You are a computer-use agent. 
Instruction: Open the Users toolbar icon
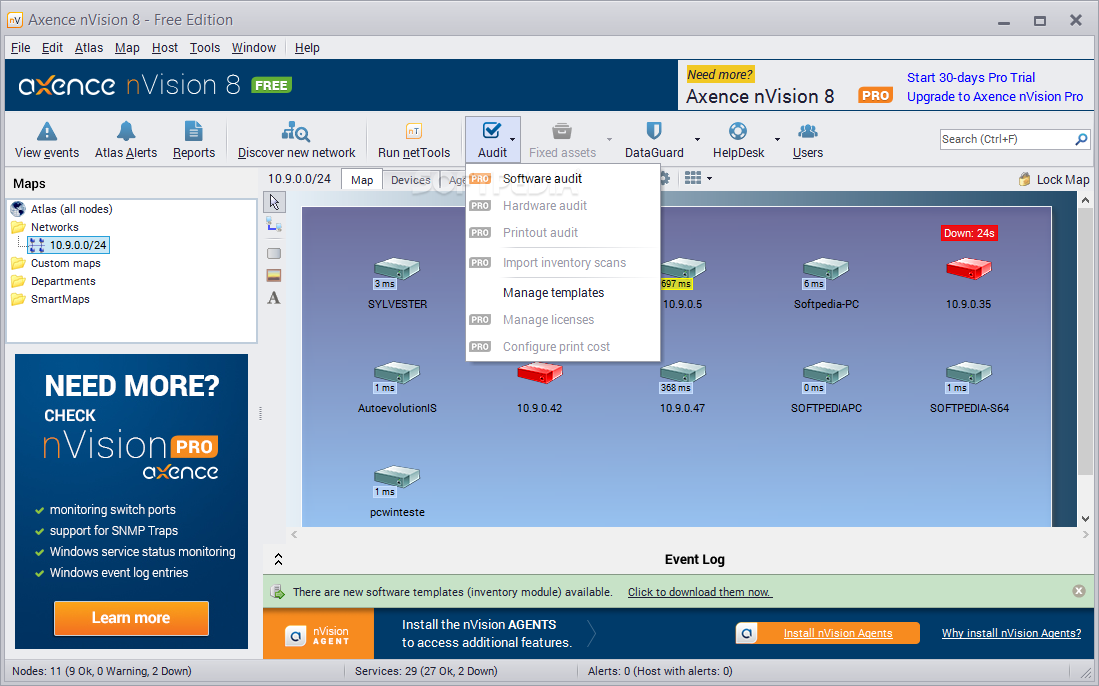click(x=808, y=131)
